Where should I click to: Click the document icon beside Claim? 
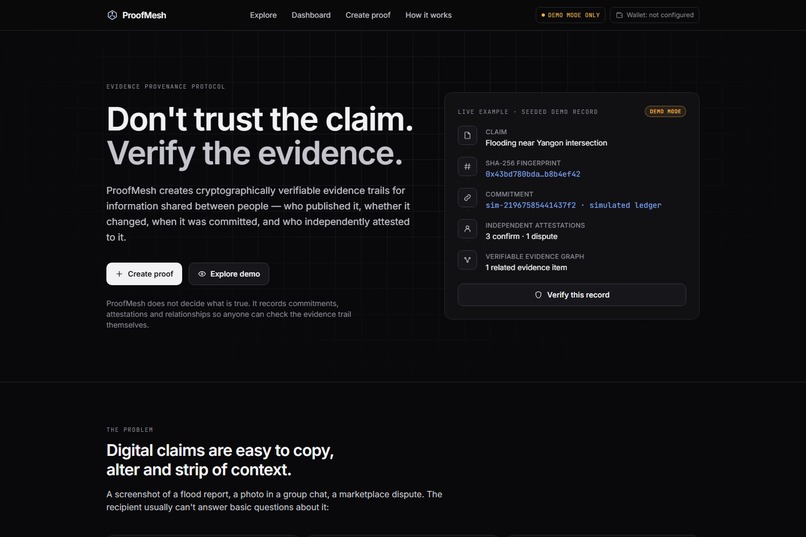(x=467, y=136)
